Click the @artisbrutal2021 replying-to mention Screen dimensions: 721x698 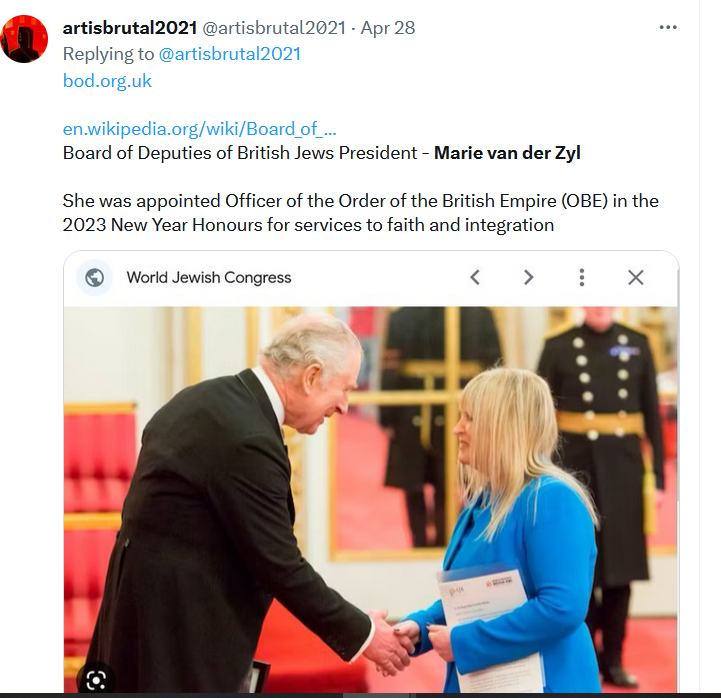point(229,54)
